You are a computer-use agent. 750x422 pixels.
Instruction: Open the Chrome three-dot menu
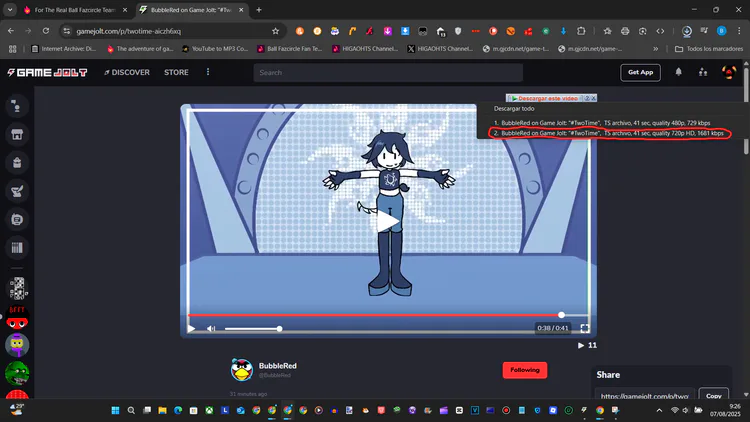tap(739, 31)
